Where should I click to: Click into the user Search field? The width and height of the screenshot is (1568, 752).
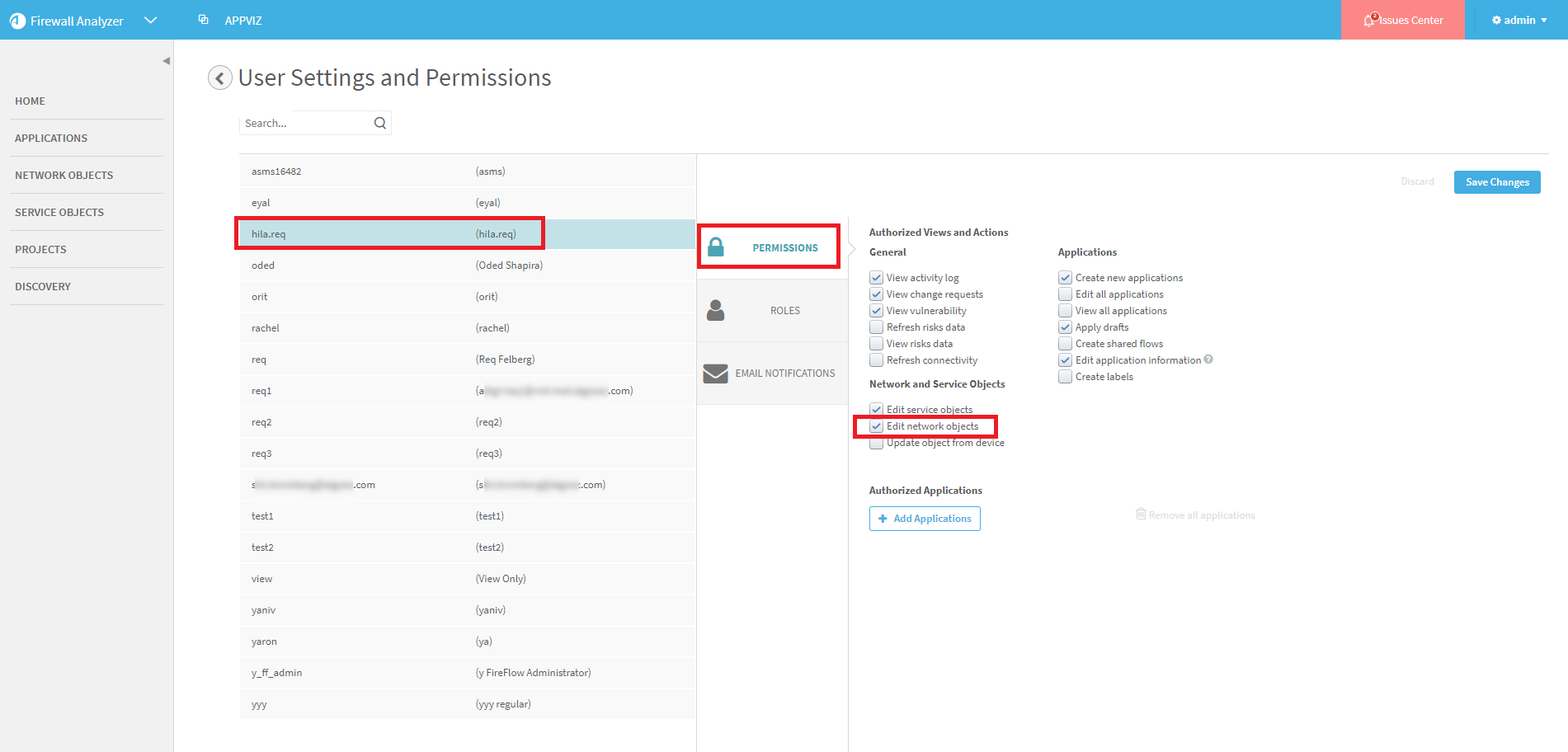[x=305, y=123]
